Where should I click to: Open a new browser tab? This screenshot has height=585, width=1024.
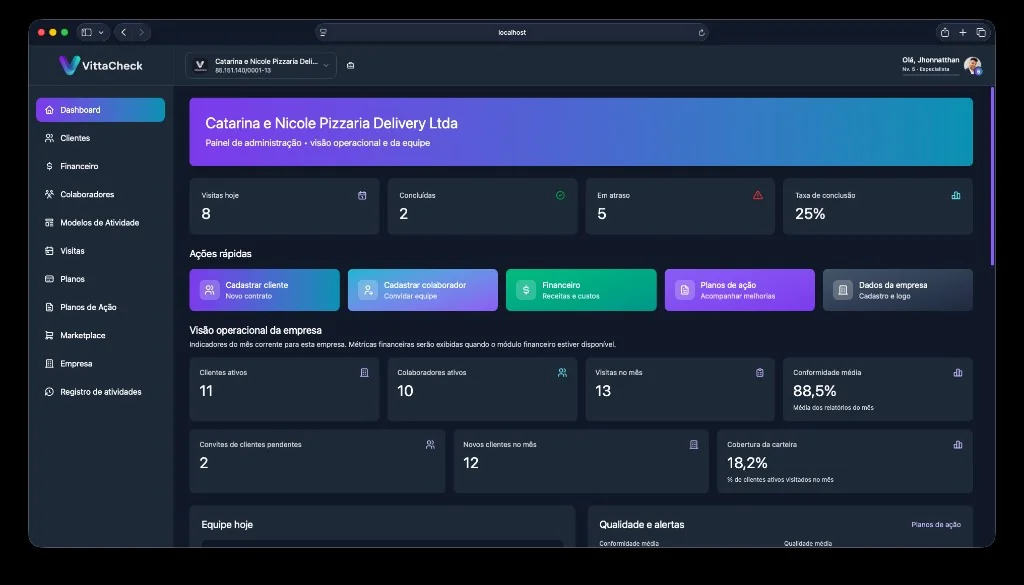click(963, 33)
